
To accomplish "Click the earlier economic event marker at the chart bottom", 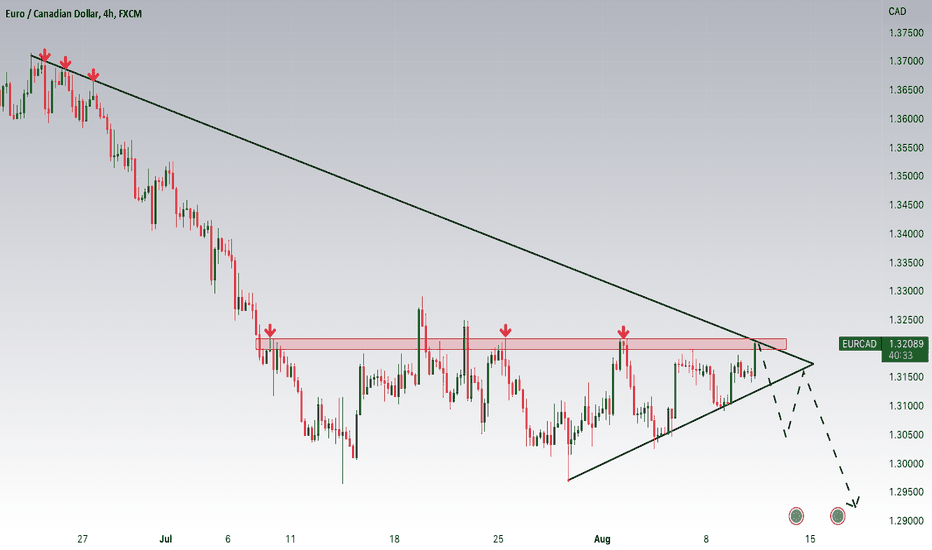I will pyautogui.click(x=796, y=516).
